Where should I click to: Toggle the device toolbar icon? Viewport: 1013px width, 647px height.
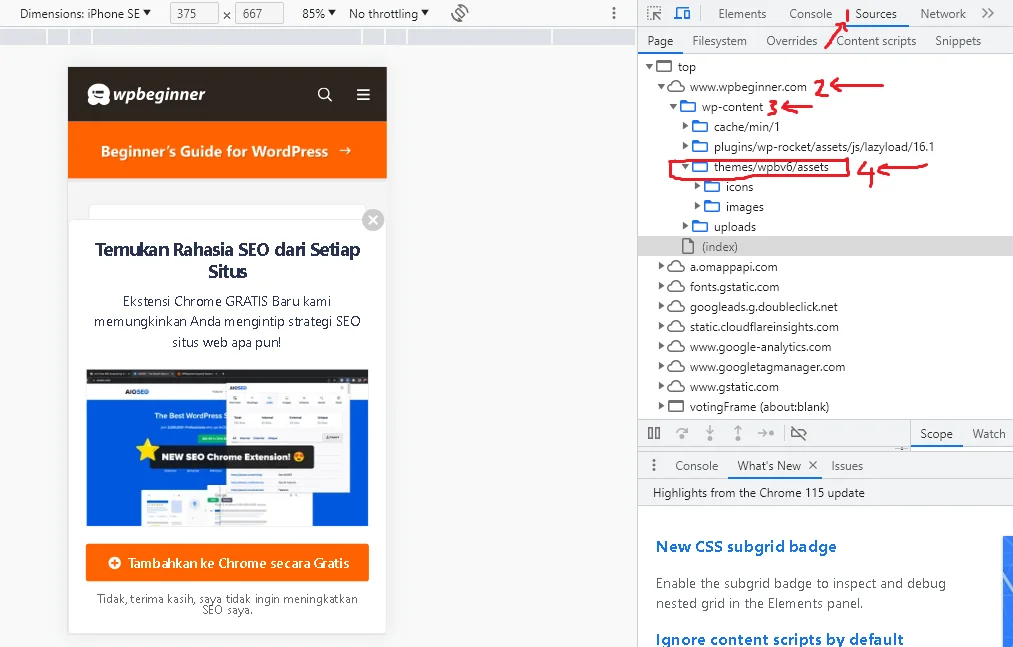682,14
